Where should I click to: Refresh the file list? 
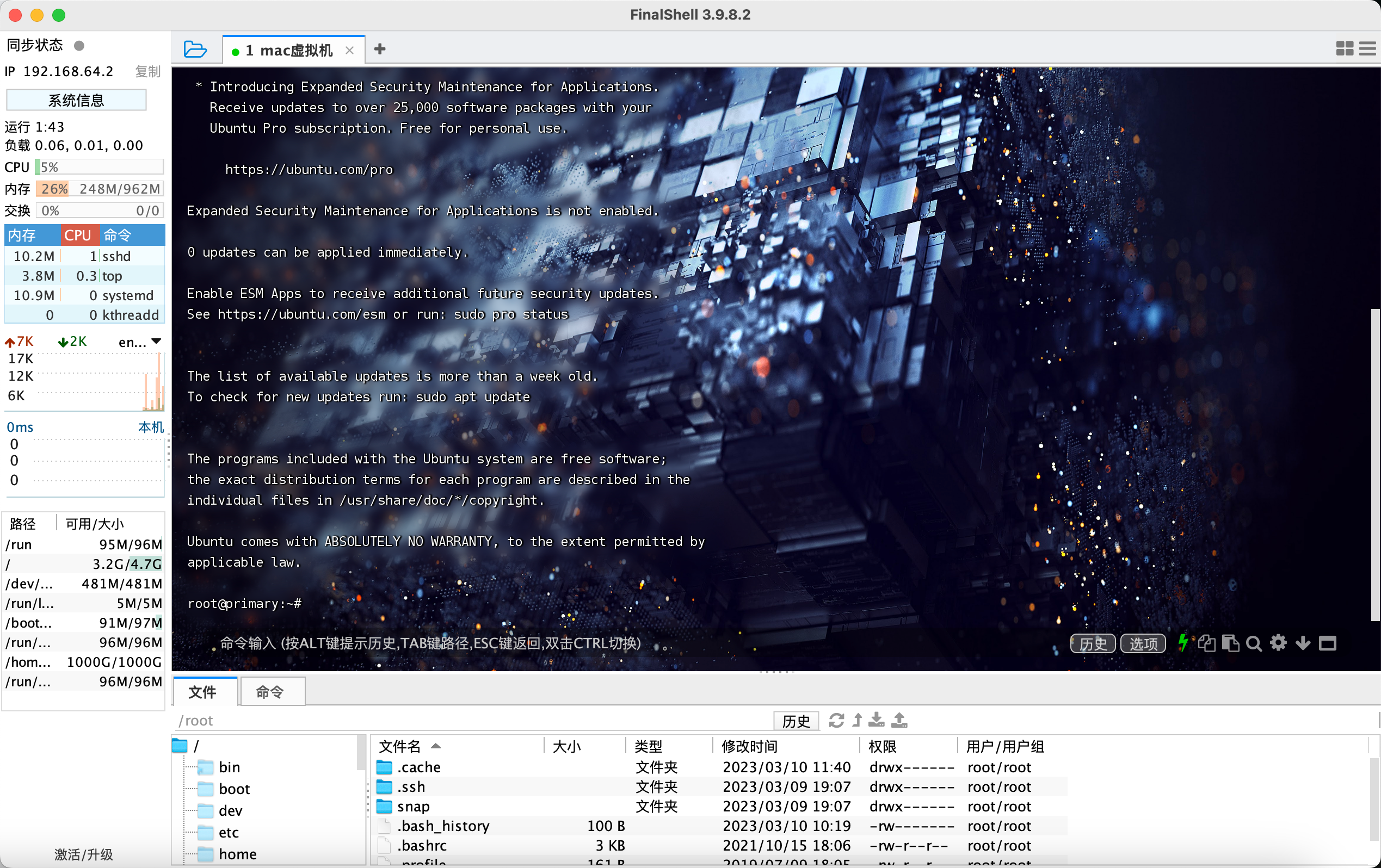point(837,720)
